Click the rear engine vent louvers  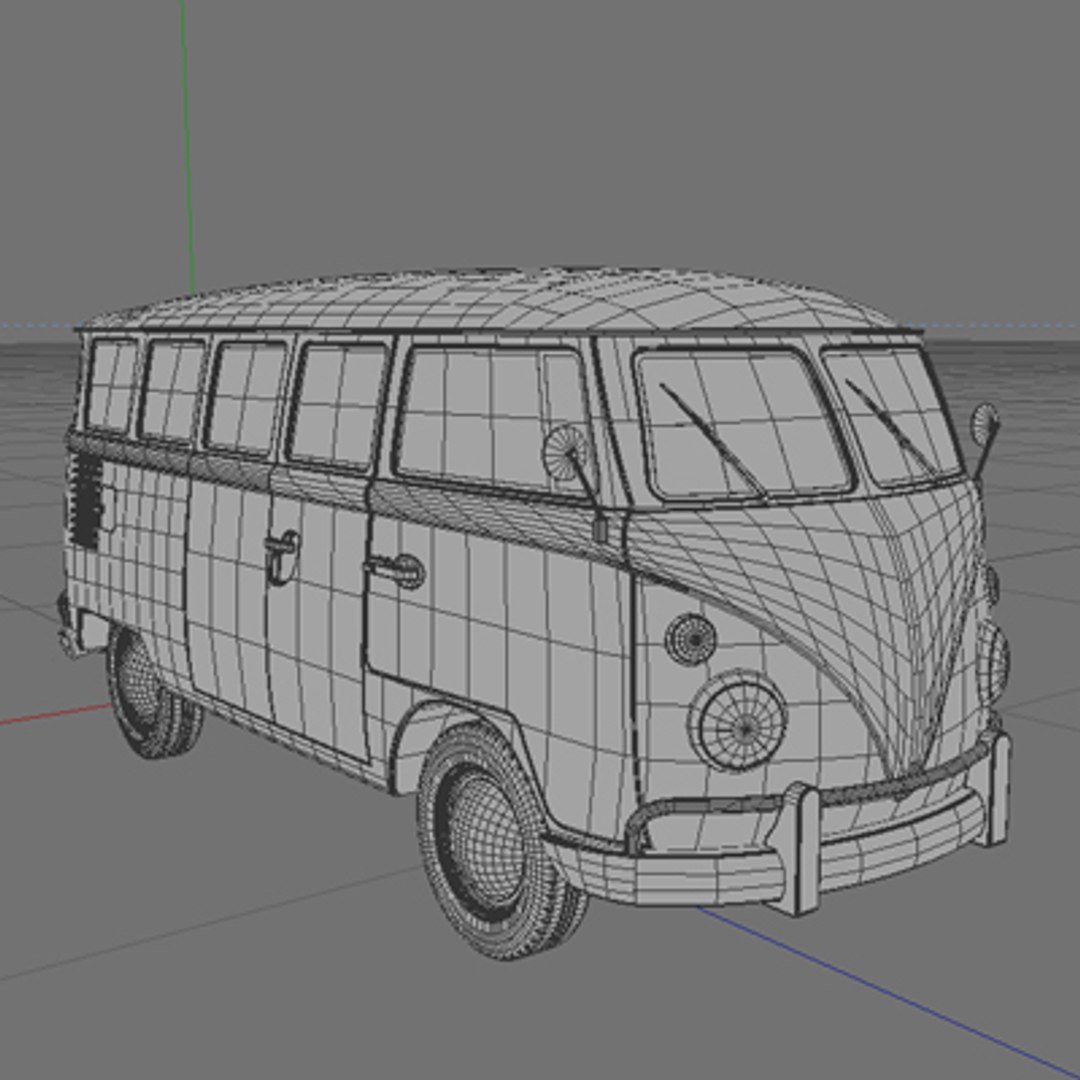click(x=87, y=501)
